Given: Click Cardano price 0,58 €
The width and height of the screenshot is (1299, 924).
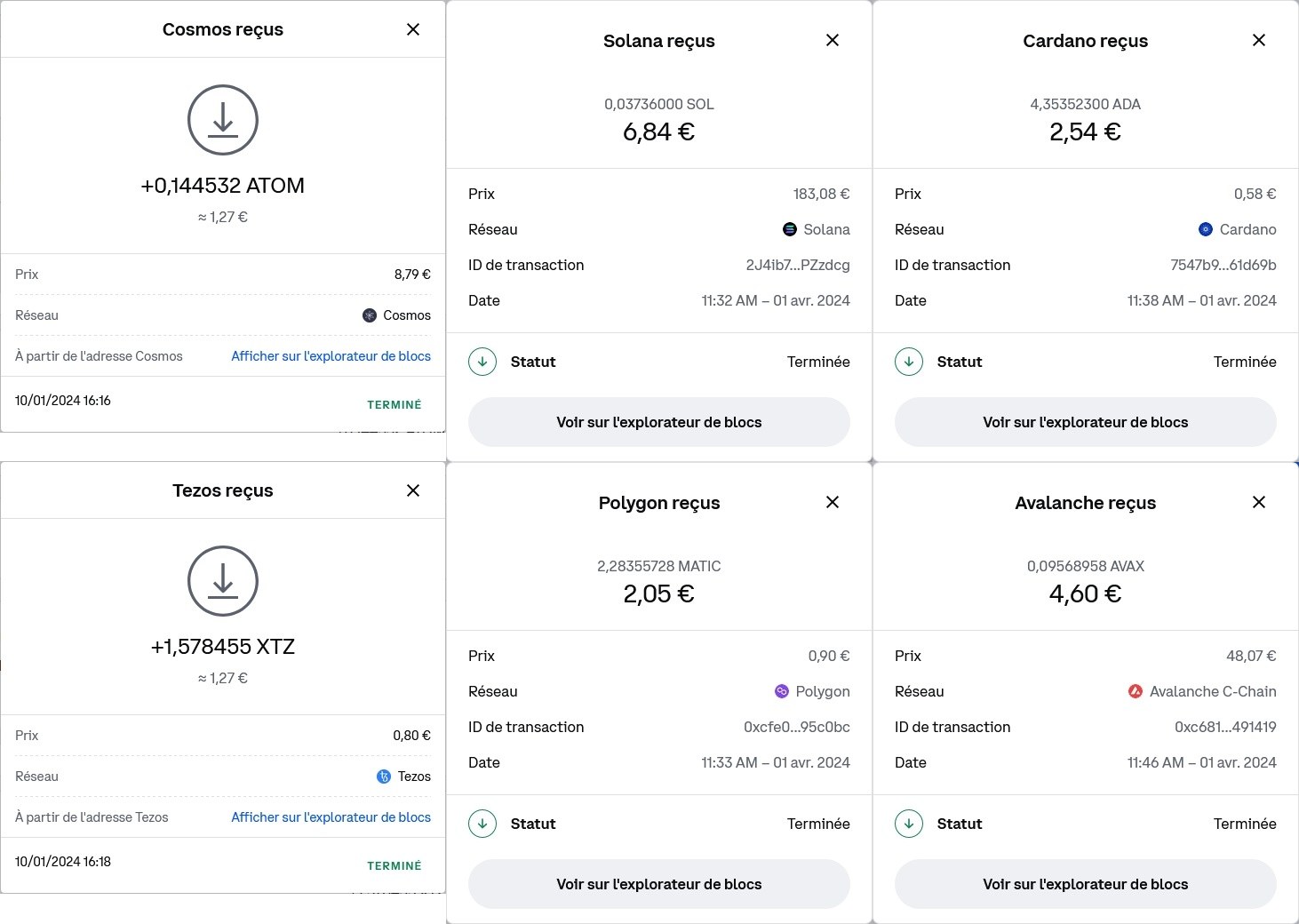Looking at the screenshot, I should (x=1255, y=194).
